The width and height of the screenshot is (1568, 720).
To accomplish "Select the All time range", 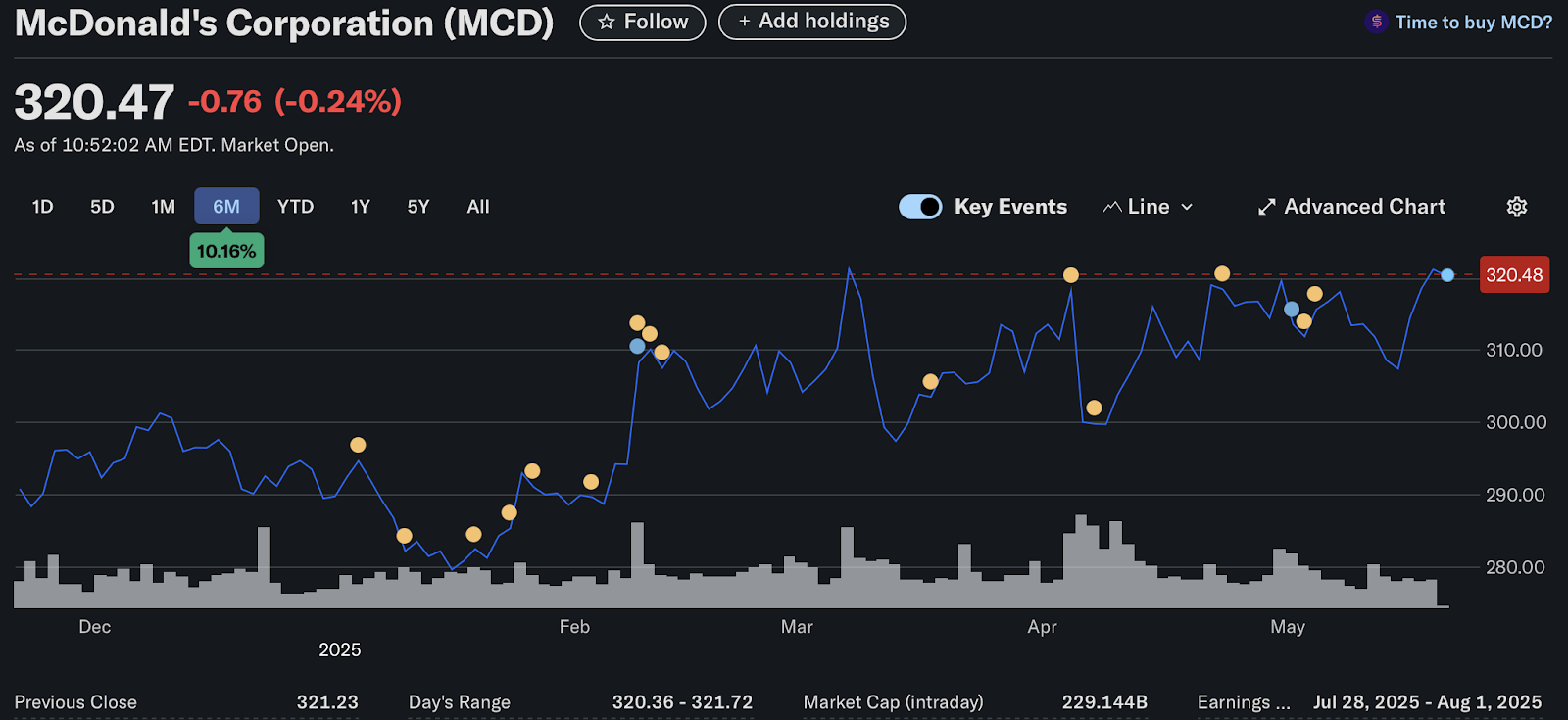I will pos(478,207).
